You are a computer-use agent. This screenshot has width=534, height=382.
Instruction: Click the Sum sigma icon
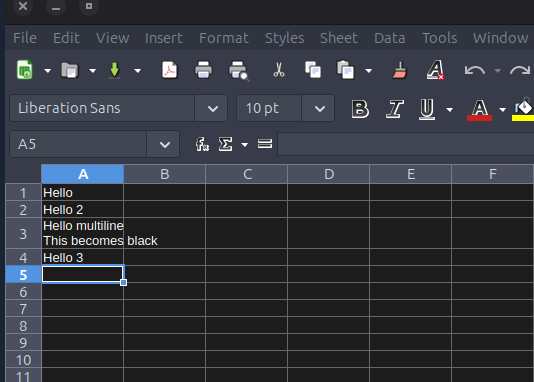pos(225,144)
